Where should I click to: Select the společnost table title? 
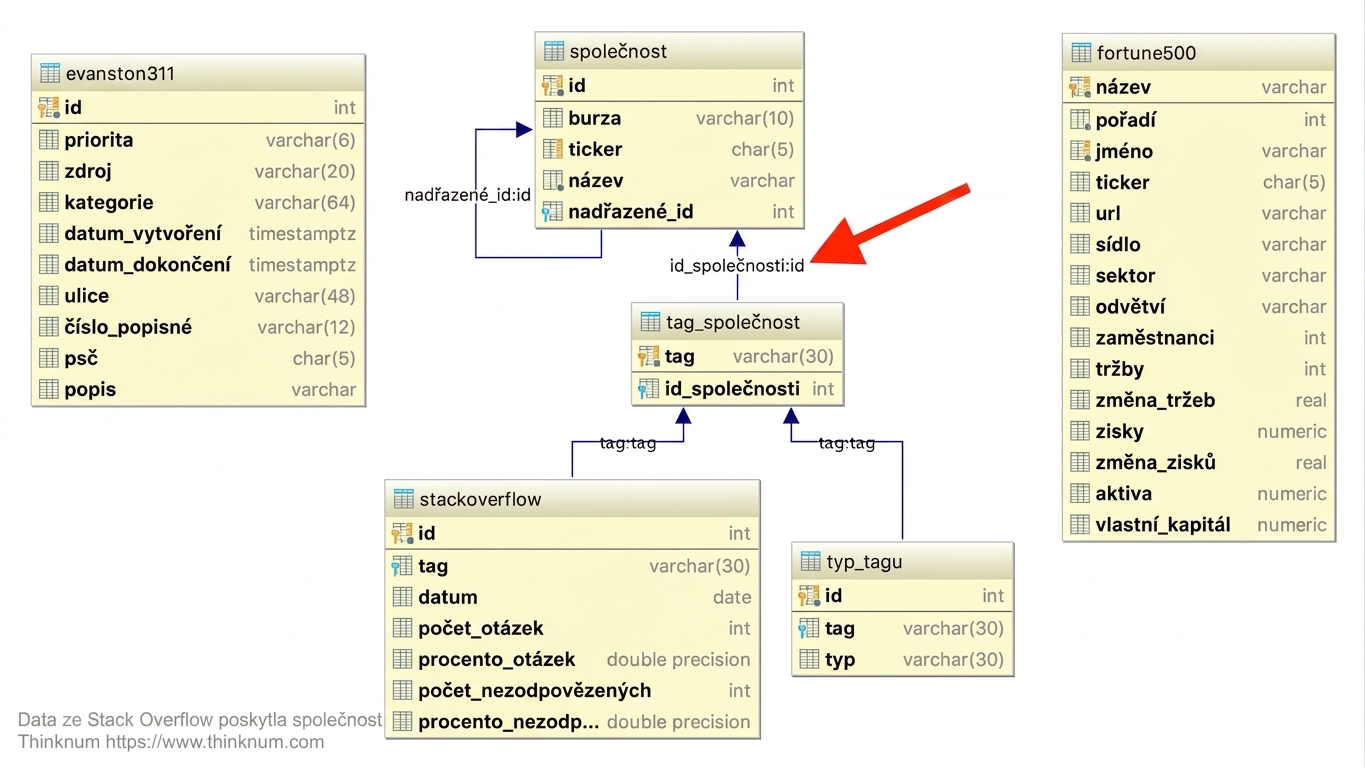coord(618,51)
